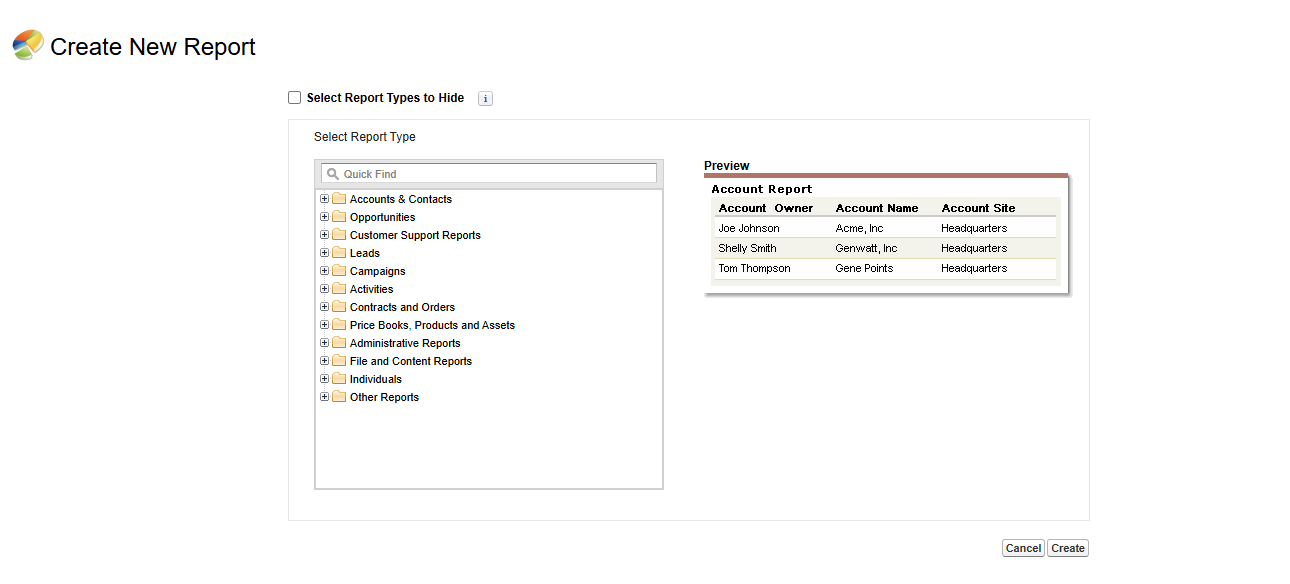The image size is (1290, 584).
Task: Expand the File and Content Reports category
Action: 324,361
